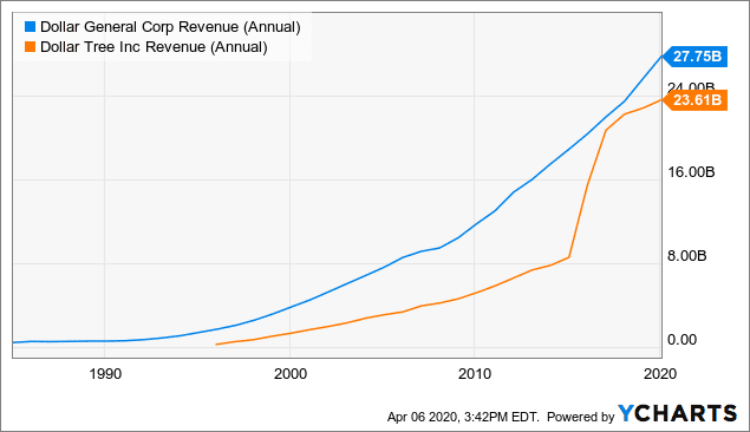Click the Y emblem in YCharts logo
Viewport: 750px width, 432px height.
coord(627,413)
